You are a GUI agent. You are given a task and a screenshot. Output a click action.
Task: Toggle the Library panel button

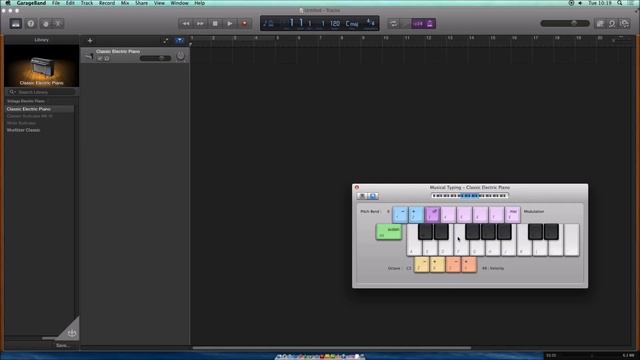(16, 24)
